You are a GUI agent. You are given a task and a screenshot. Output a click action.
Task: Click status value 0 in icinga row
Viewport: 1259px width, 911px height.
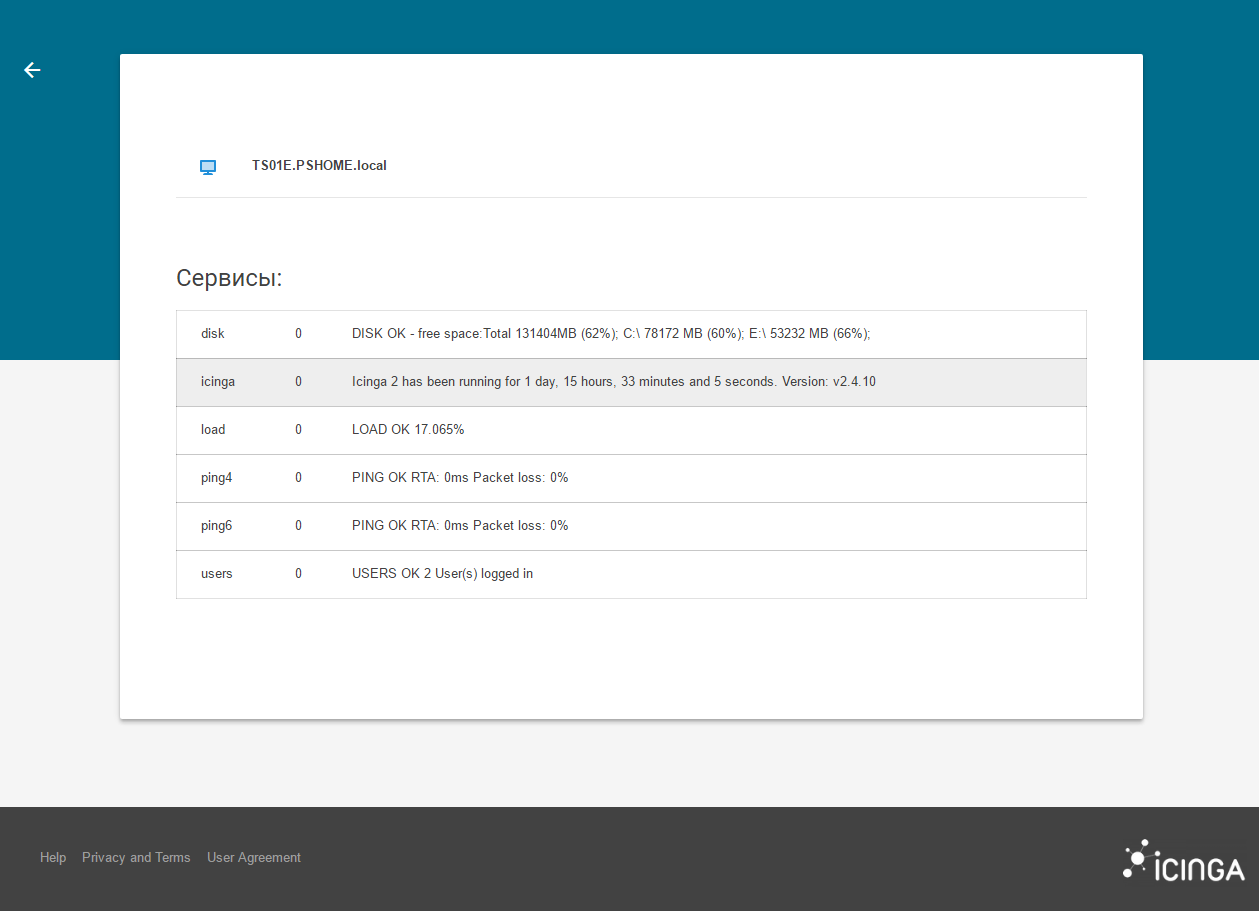298,382
